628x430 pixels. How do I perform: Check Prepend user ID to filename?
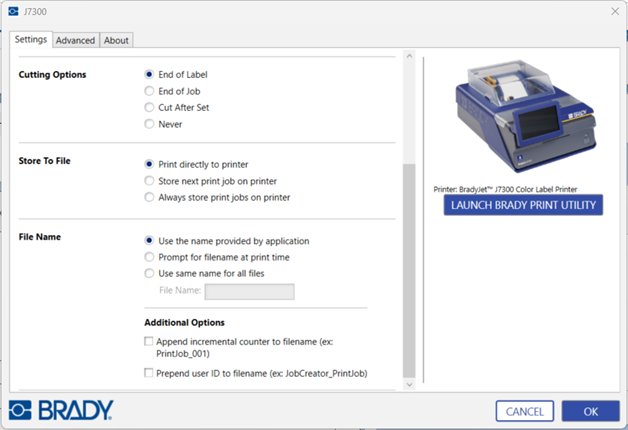tap(149, 373)
